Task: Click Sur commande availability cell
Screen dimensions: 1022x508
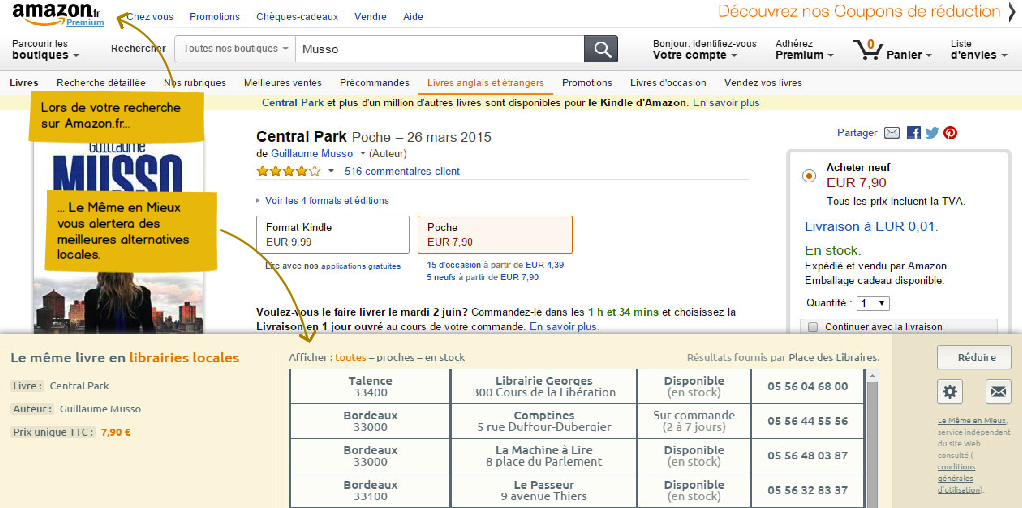Action: pos(694,421)
